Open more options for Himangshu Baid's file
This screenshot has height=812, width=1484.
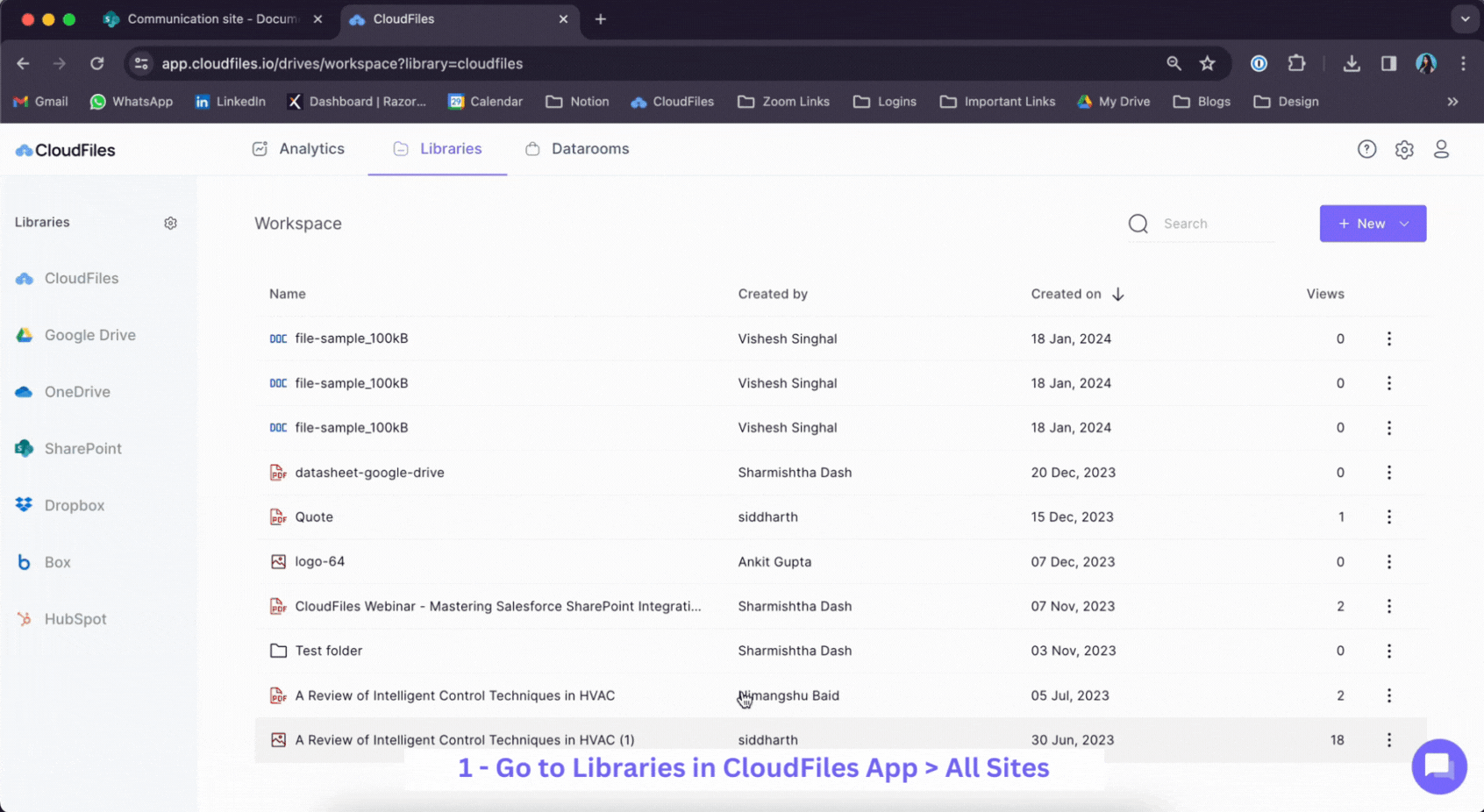pos(1389,695)
